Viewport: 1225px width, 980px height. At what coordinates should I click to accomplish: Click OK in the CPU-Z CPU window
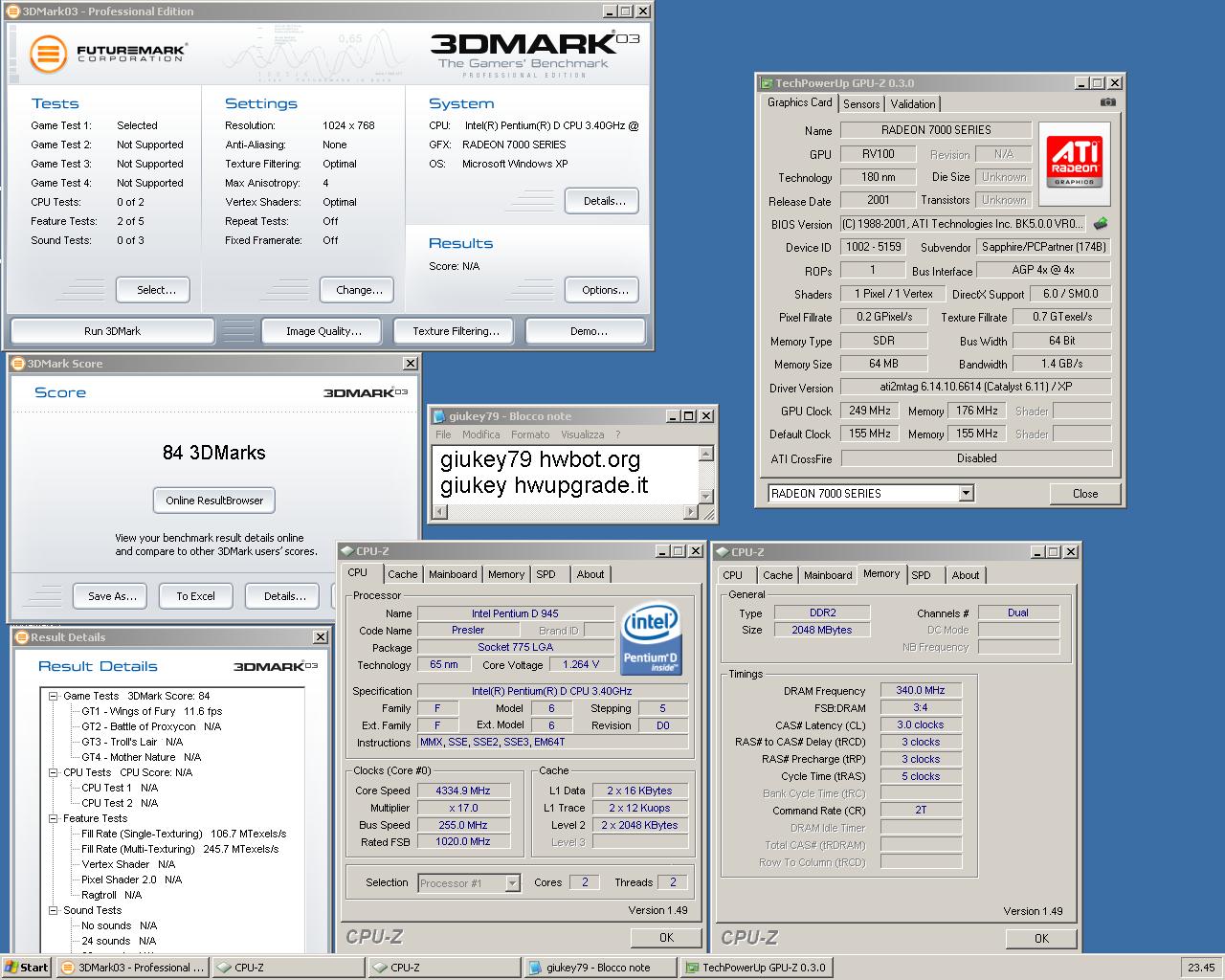tap(666, 938)
